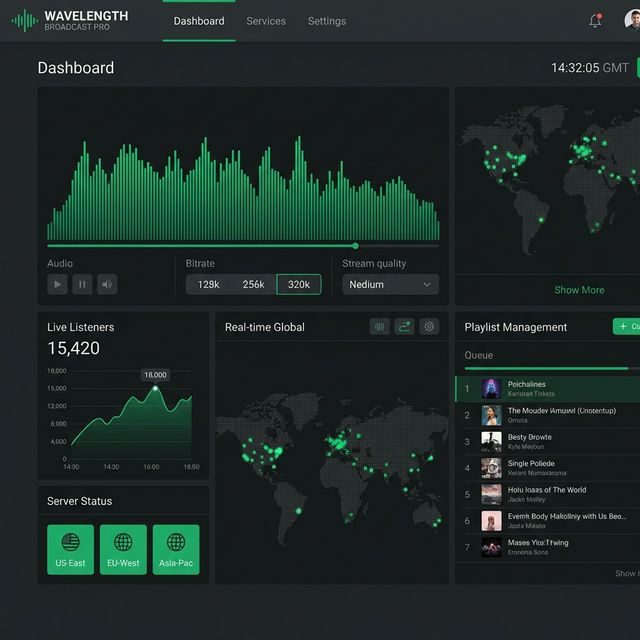Open Real-time Global settings gear

point(429,327)
